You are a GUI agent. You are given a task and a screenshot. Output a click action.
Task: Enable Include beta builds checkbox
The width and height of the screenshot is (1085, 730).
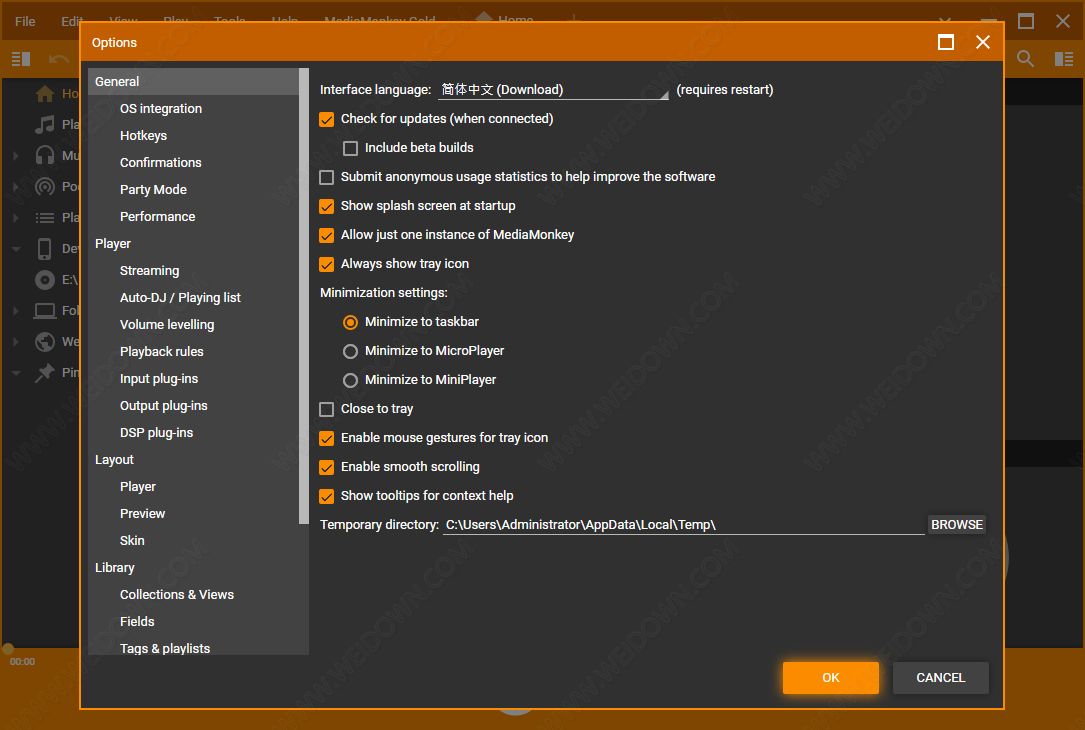[351, 148]
